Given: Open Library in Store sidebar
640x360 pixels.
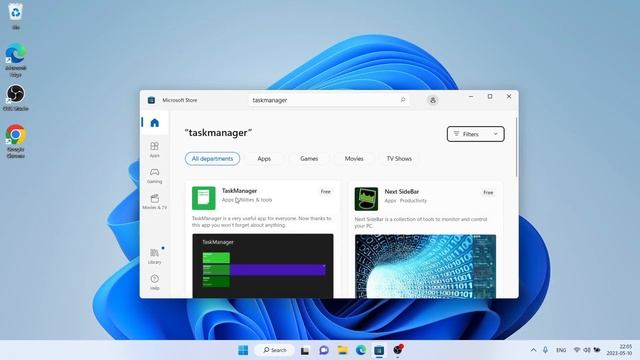Looking at the screenshot, I should pyautogui.click(x=154, y=256).
